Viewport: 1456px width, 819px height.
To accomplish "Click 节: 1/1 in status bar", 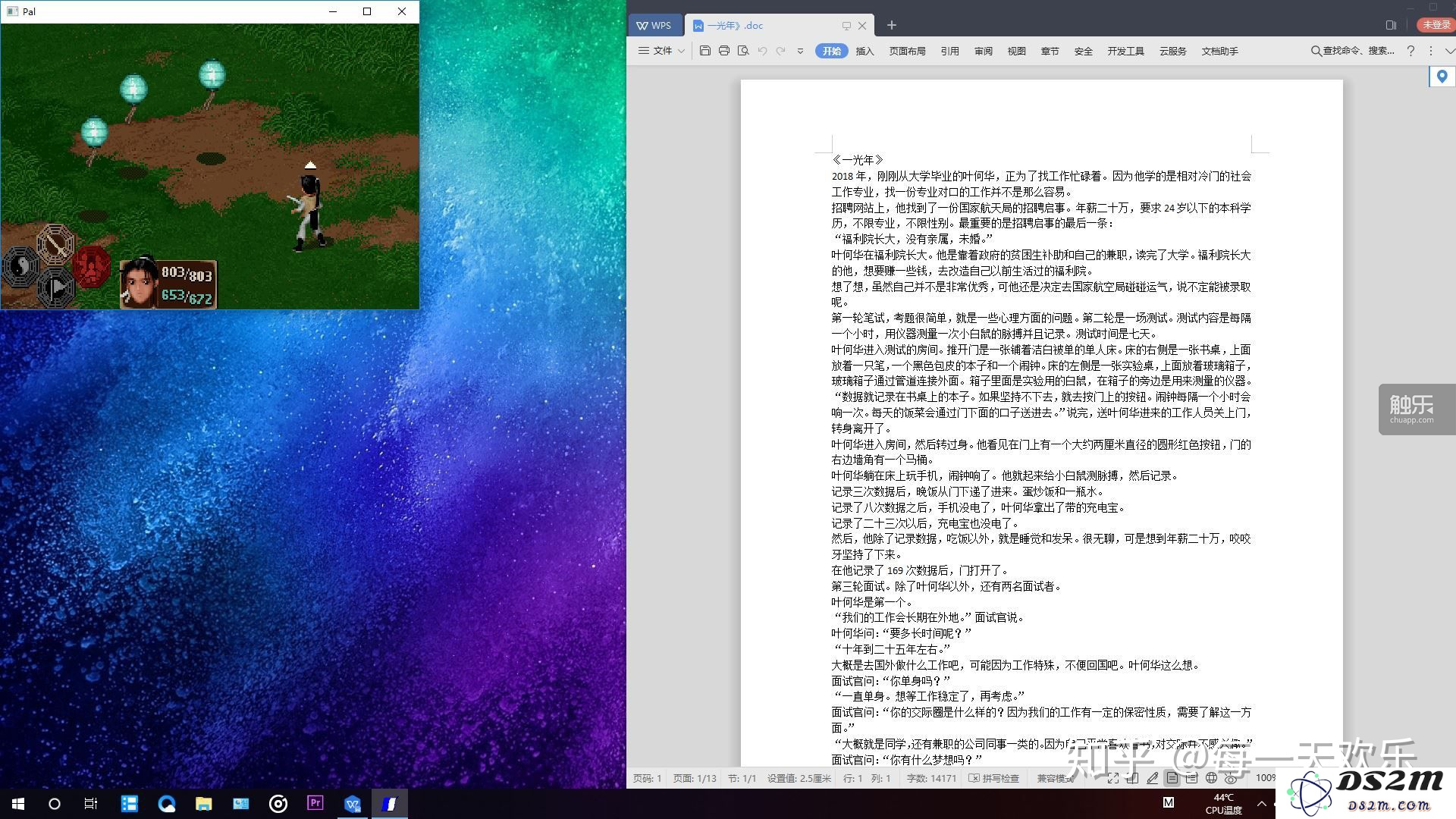I will tap(742, 778).
